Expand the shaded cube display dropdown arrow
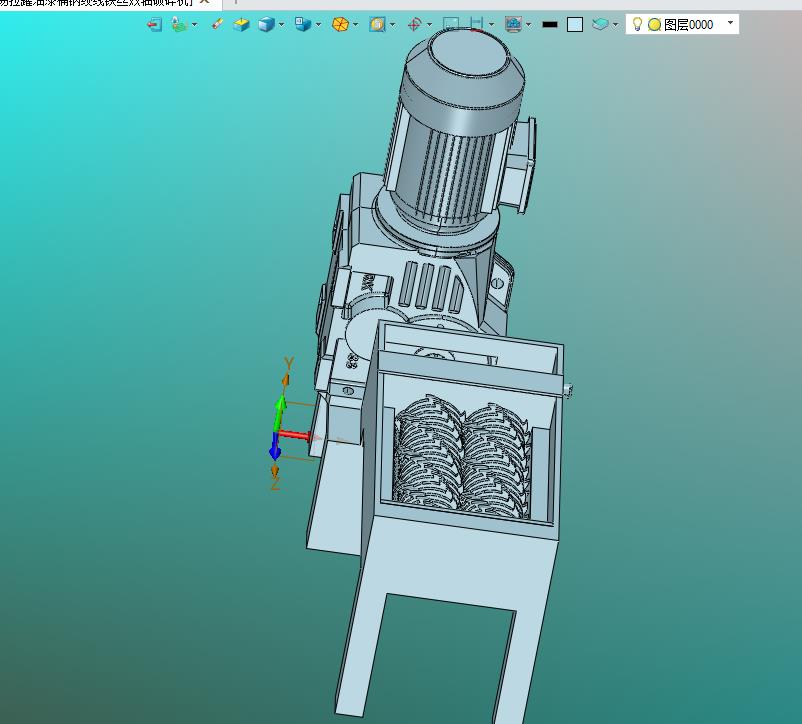This screenshot has width=802, height=724. point(282,25)
